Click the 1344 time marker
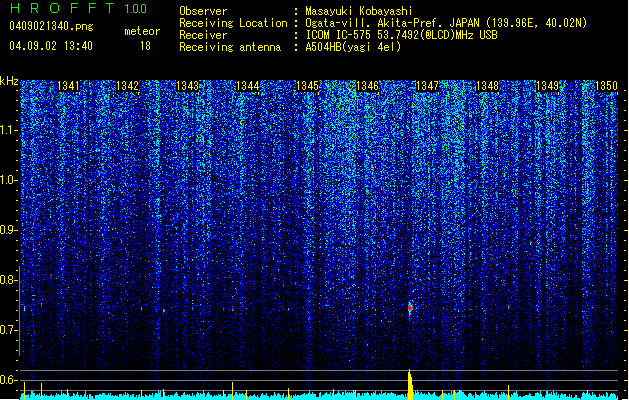Image resolution: width=629 pixels, height=400 pixels. point(248,86)
